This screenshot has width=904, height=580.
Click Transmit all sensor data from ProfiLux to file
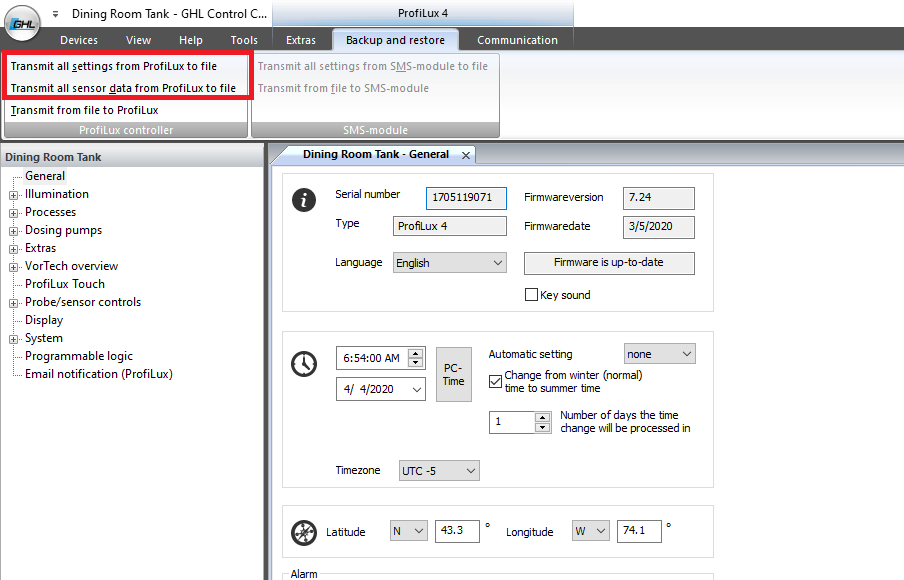[123, 88]
